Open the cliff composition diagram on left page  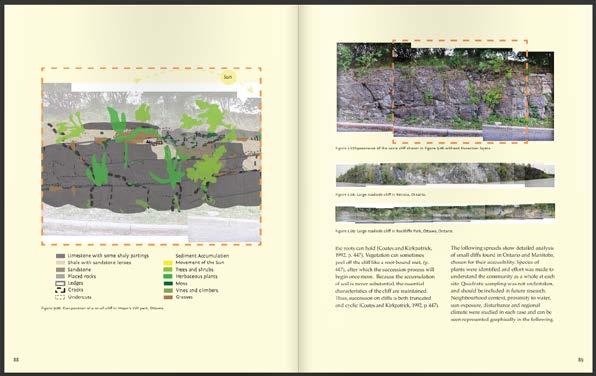point(151,156)
